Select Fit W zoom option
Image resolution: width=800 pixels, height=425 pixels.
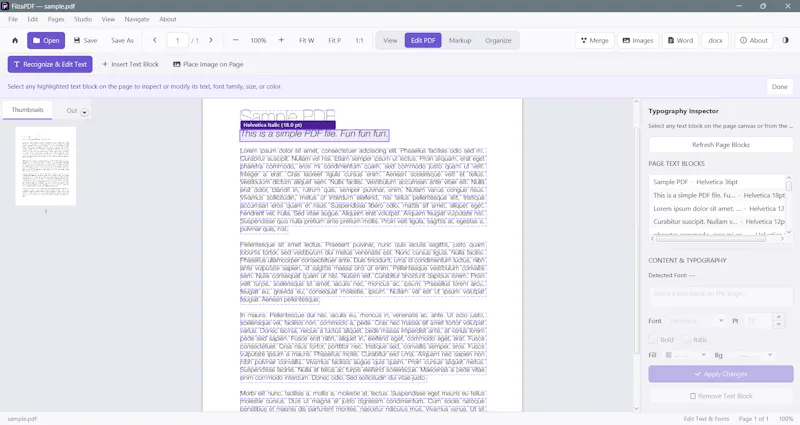pyautogui.click(x=307, y=40)
